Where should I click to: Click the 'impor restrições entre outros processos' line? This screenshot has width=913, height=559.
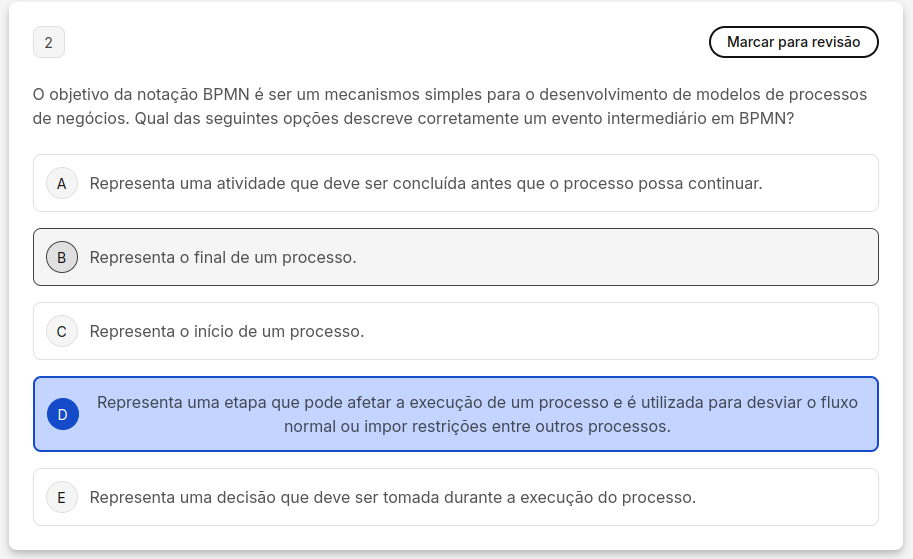(x=477, y=426)
